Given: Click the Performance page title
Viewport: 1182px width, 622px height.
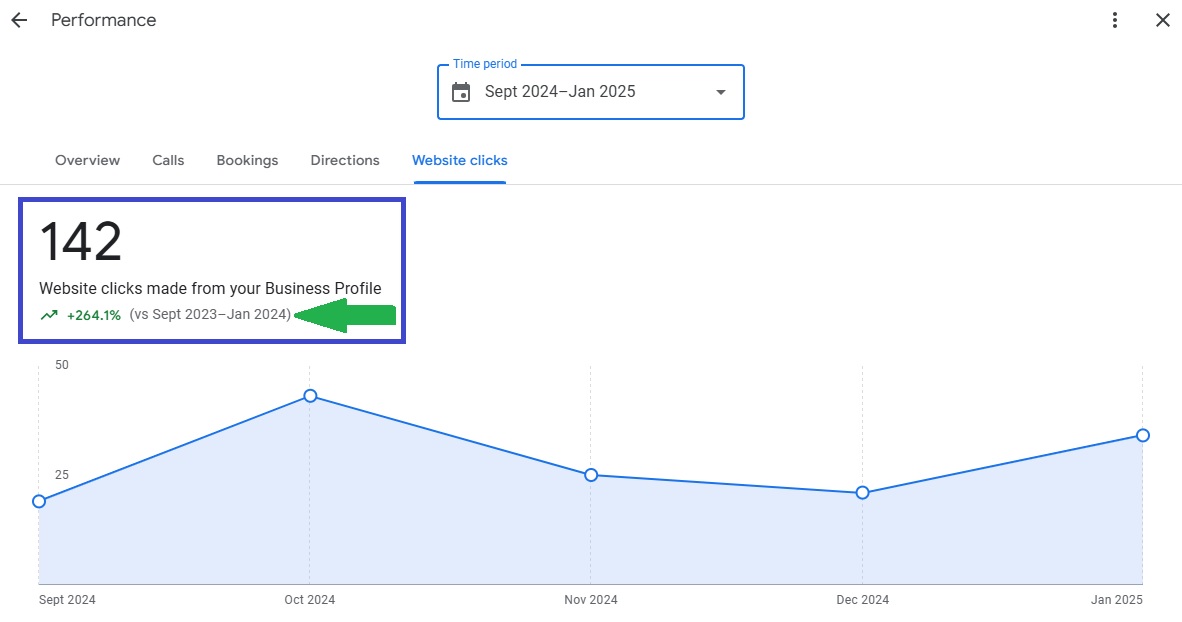Looking at the screenshot, I should click(103, 20).
